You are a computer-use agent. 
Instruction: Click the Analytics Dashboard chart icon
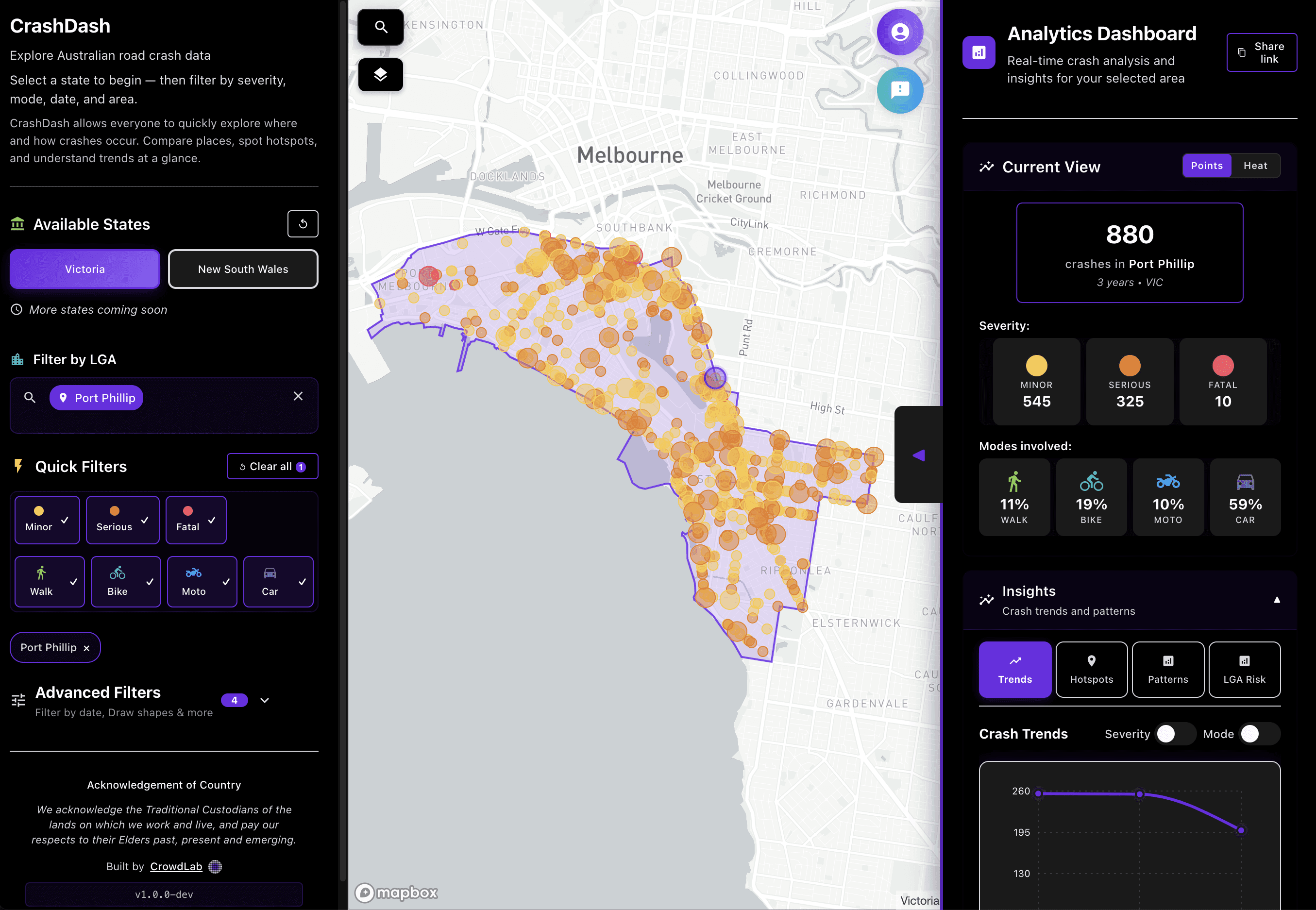click(x=979, y=52)
